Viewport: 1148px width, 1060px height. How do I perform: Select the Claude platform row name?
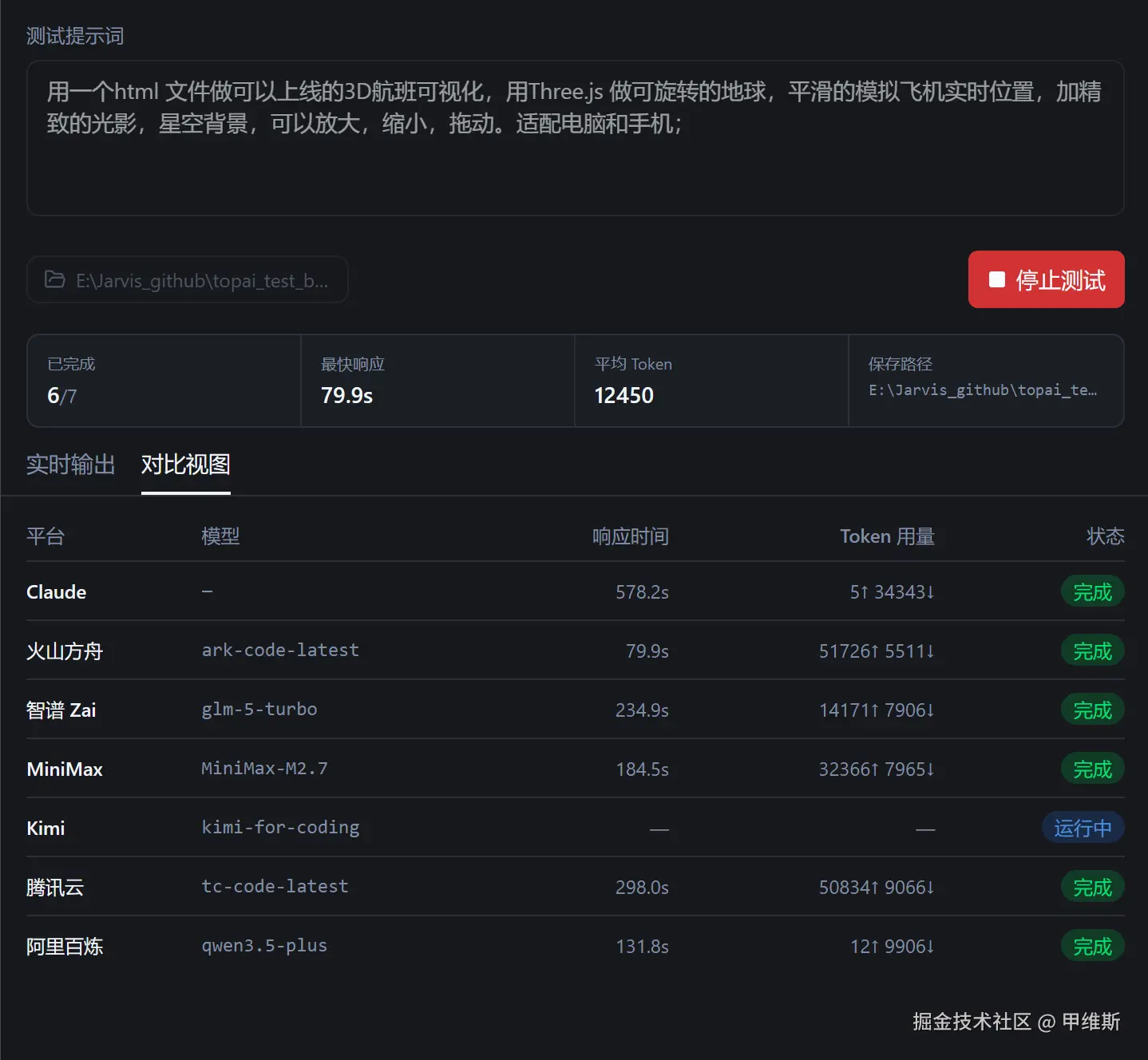pos(57,592)
